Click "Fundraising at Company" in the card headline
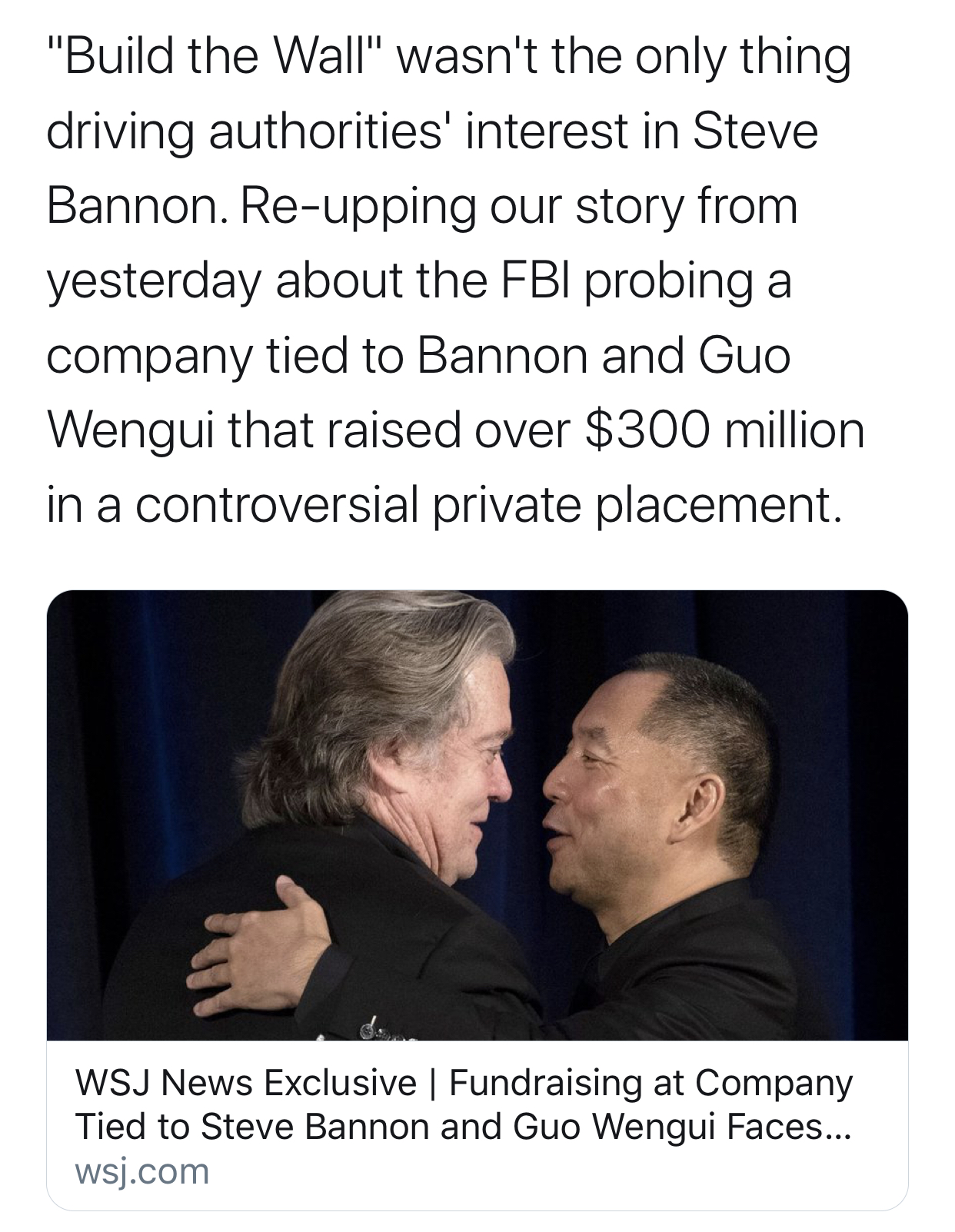 pos(651,1083)
